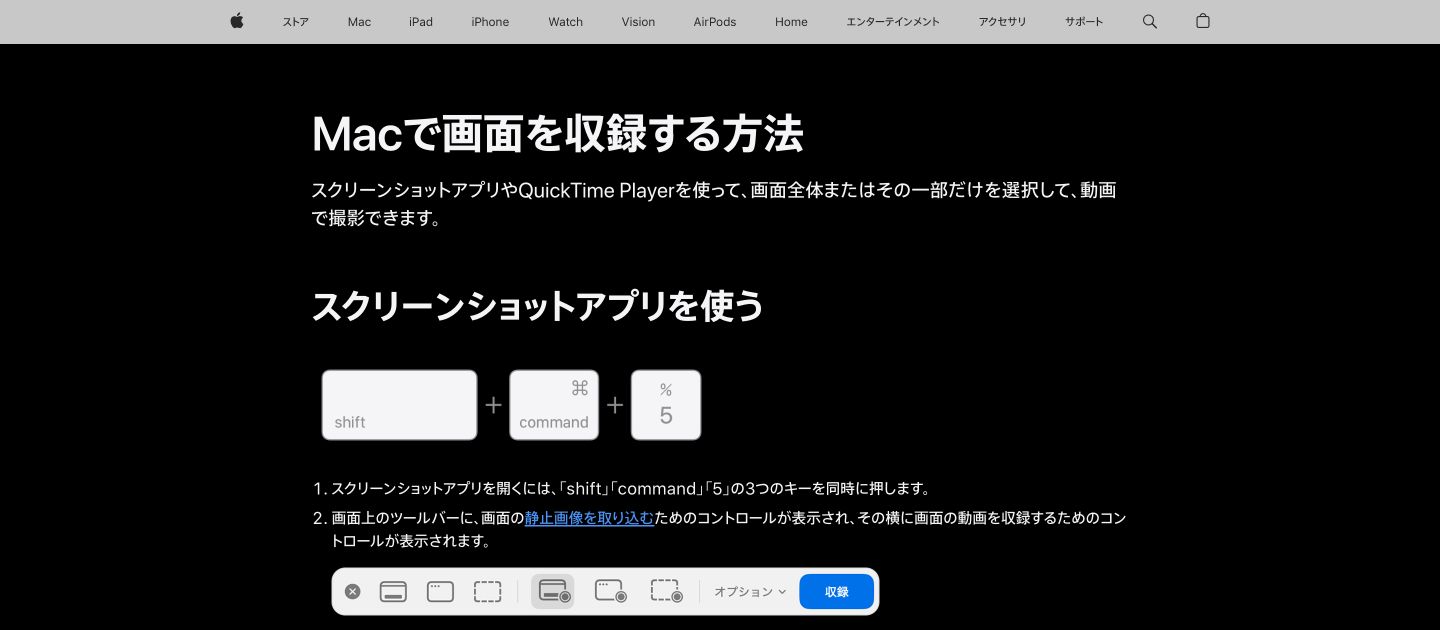This screenshot has height=630, width=1440.
Task: Open the Home menu item
Action: coord(791,22)
